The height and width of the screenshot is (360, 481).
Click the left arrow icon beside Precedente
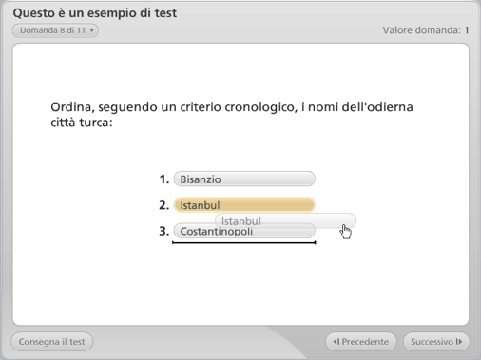336,342
